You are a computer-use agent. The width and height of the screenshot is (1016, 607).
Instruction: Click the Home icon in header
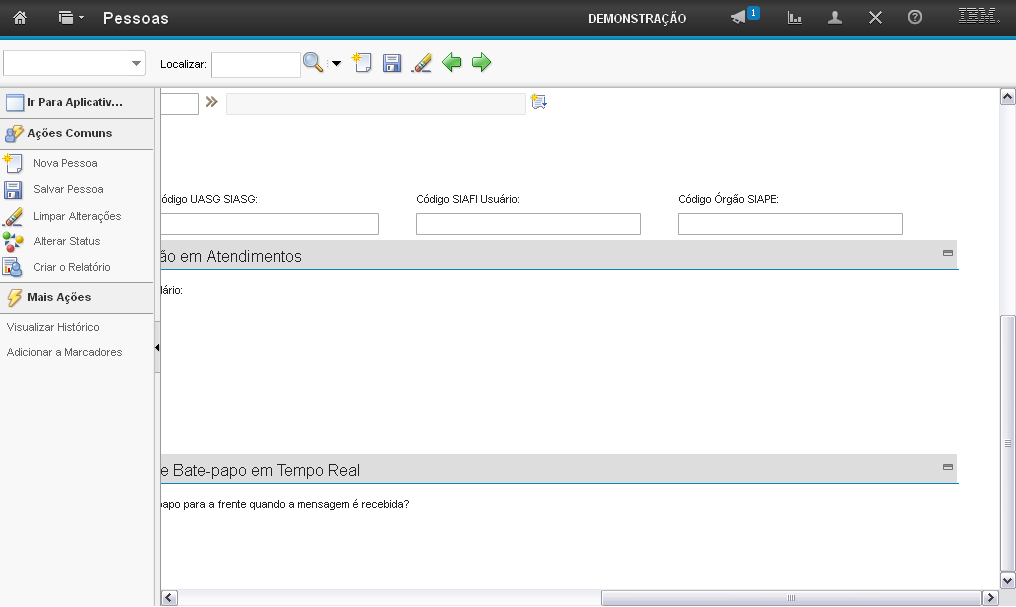19,18
